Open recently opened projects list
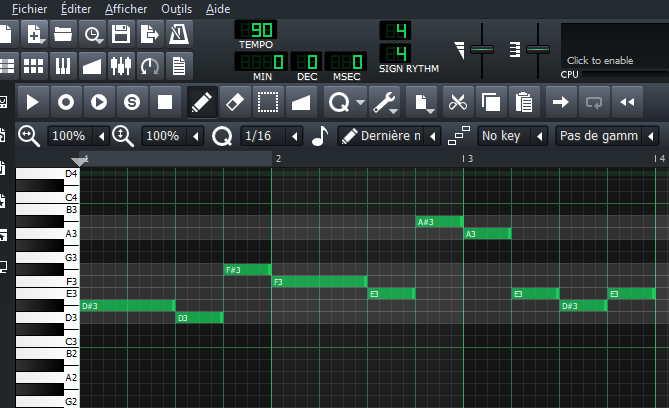The width and height of the screenshot is (669, 408). (x=92, y=34)
